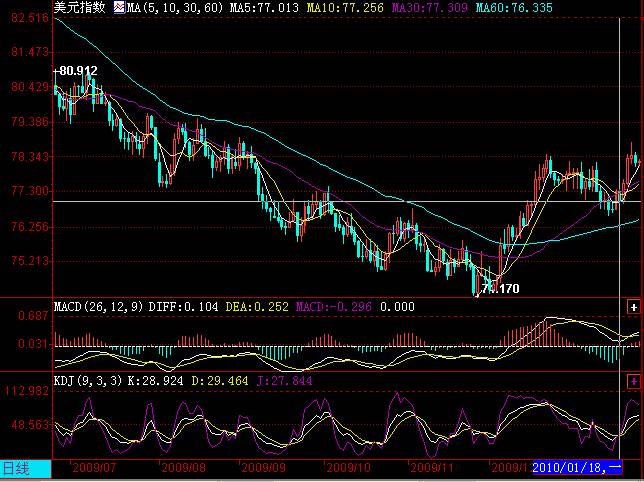Click the 2009/10 date on time axis
The image size is (644, 482).
(349, 468)
